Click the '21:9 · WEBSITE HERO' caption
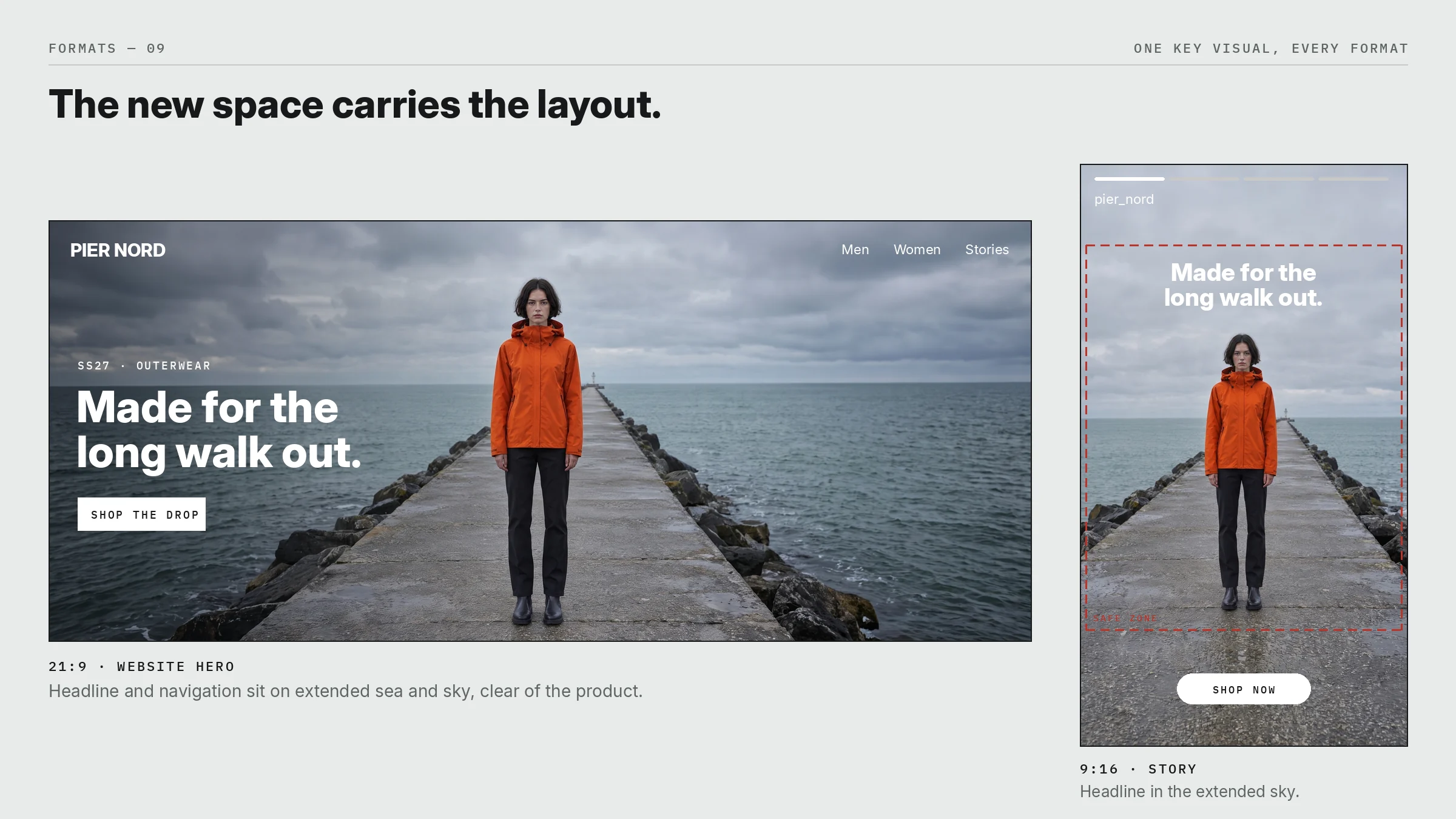Viewport: 1456px width, 819px height. [x=141, y=667]
